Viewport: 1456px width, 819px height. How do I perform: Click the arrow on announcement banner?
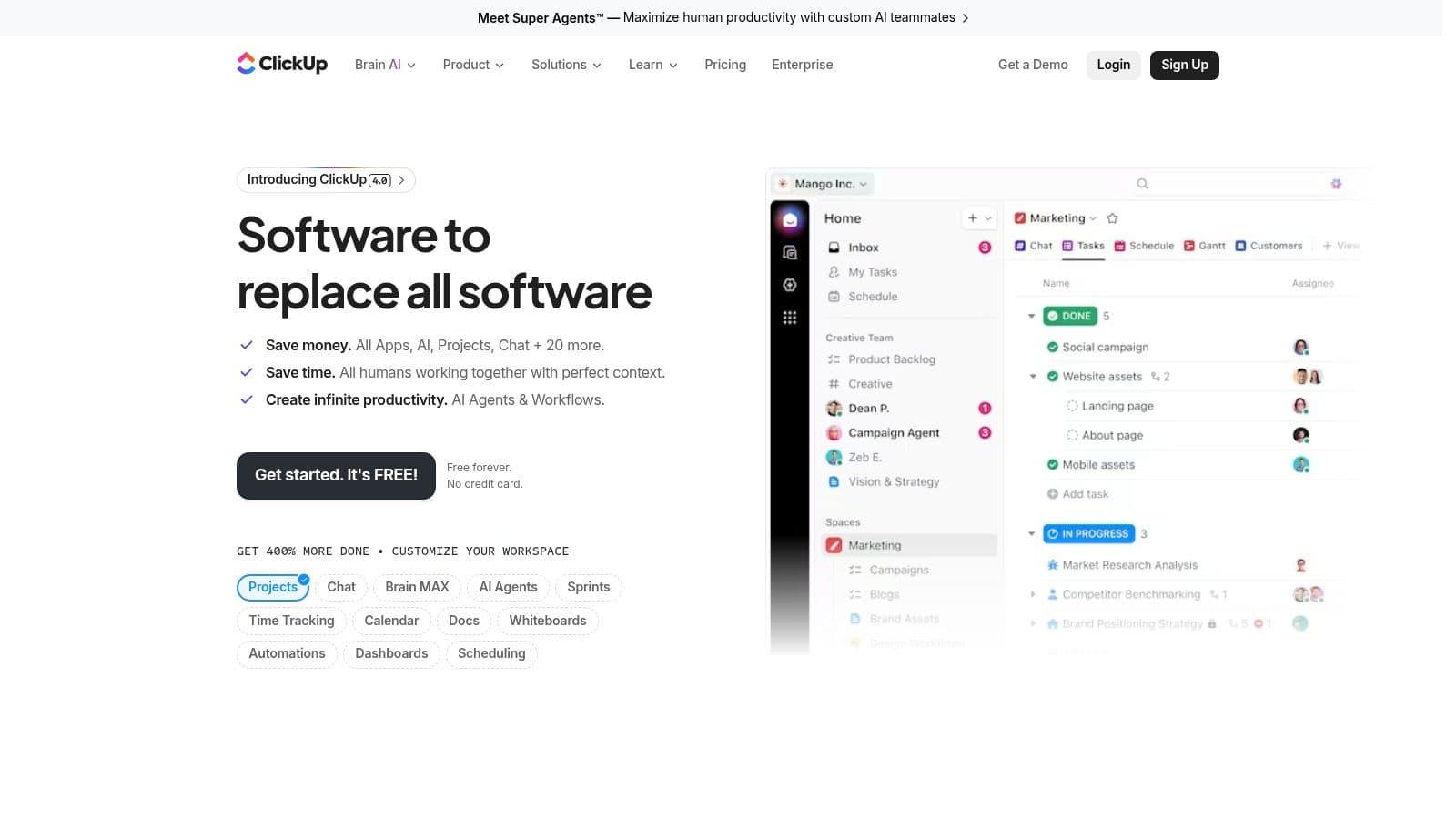pyautogui.click(x=966, y=18)
